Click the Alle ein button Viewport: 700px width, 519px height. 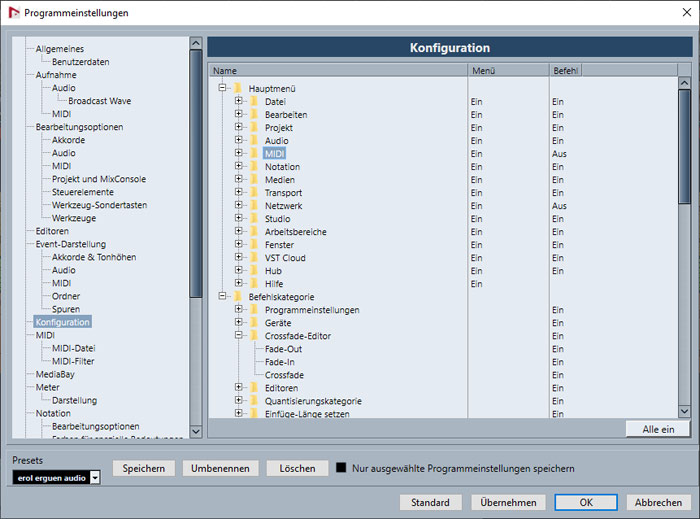tap(658, 429)
